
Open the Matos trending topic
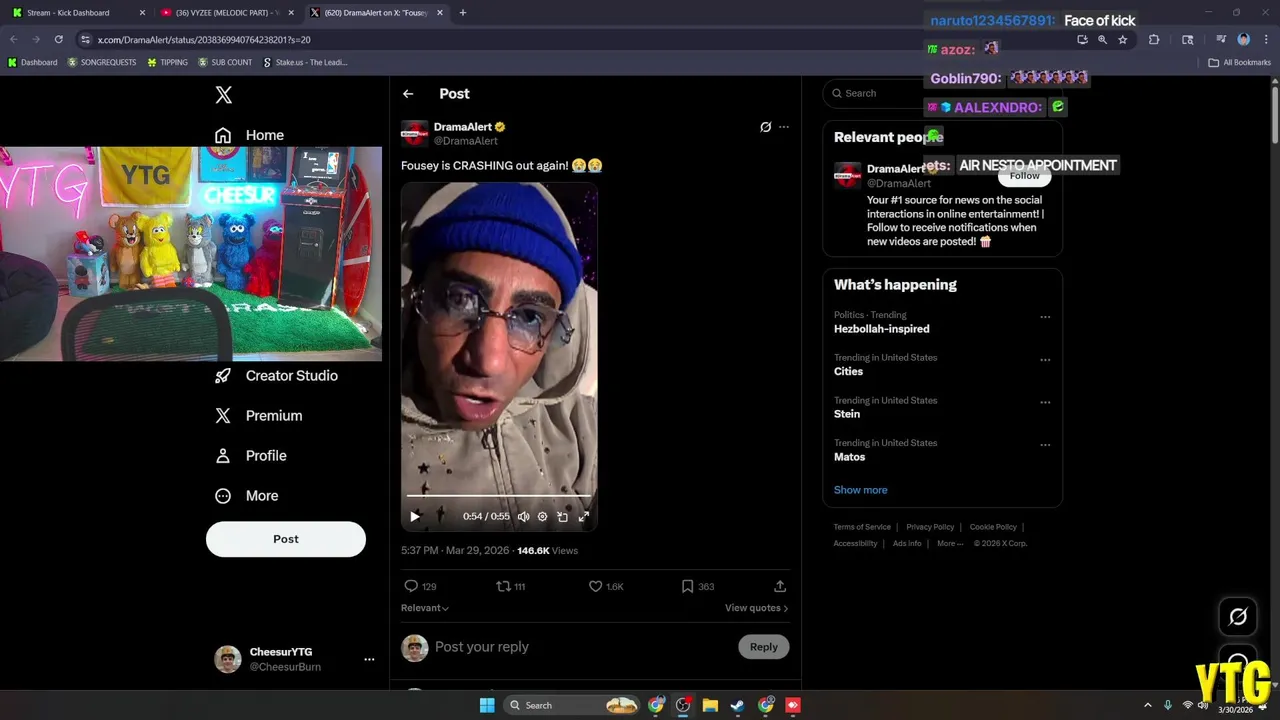[x=849, y=457]
